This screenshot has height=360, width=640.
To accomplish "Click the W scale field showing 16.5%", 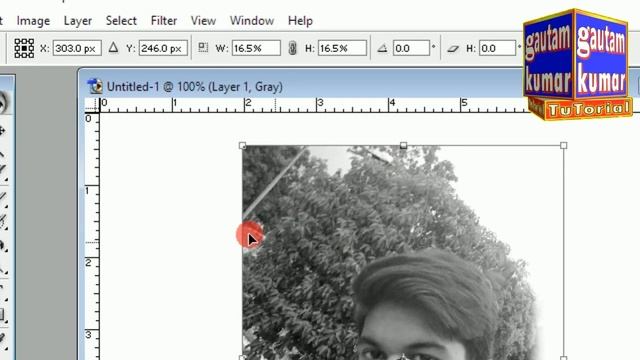I will (256, 48).
